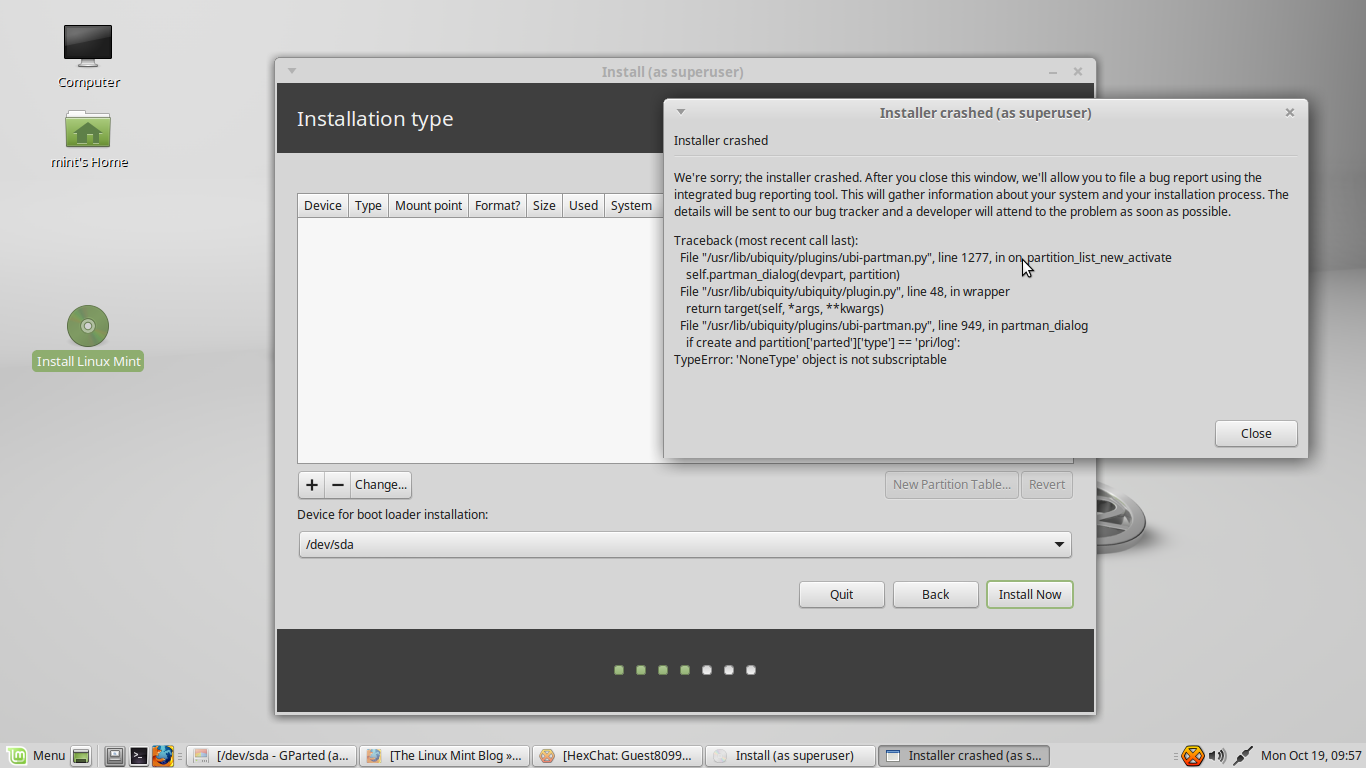The height and width of the screenshot is (768, 1366).
Task: Click the show desktop panel icon
Action: pyautogui.click(x=81, y=756)
